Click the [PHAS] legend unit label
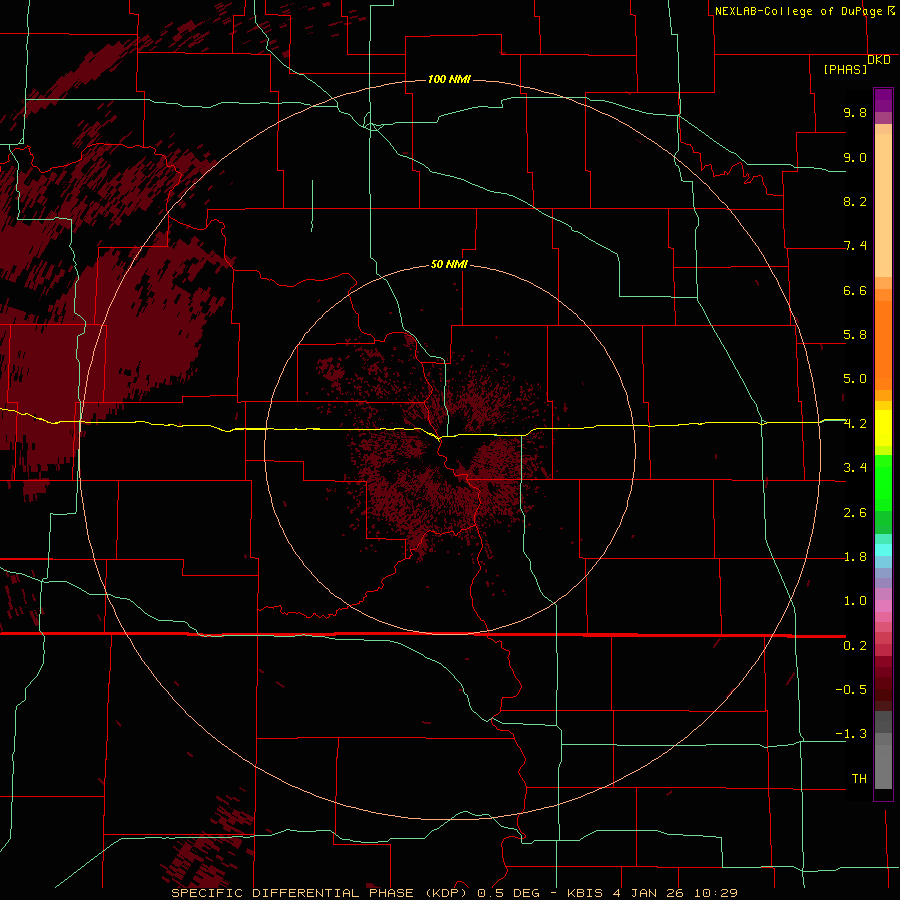Screen dimensions: 900x900 (x=845, y=70)
